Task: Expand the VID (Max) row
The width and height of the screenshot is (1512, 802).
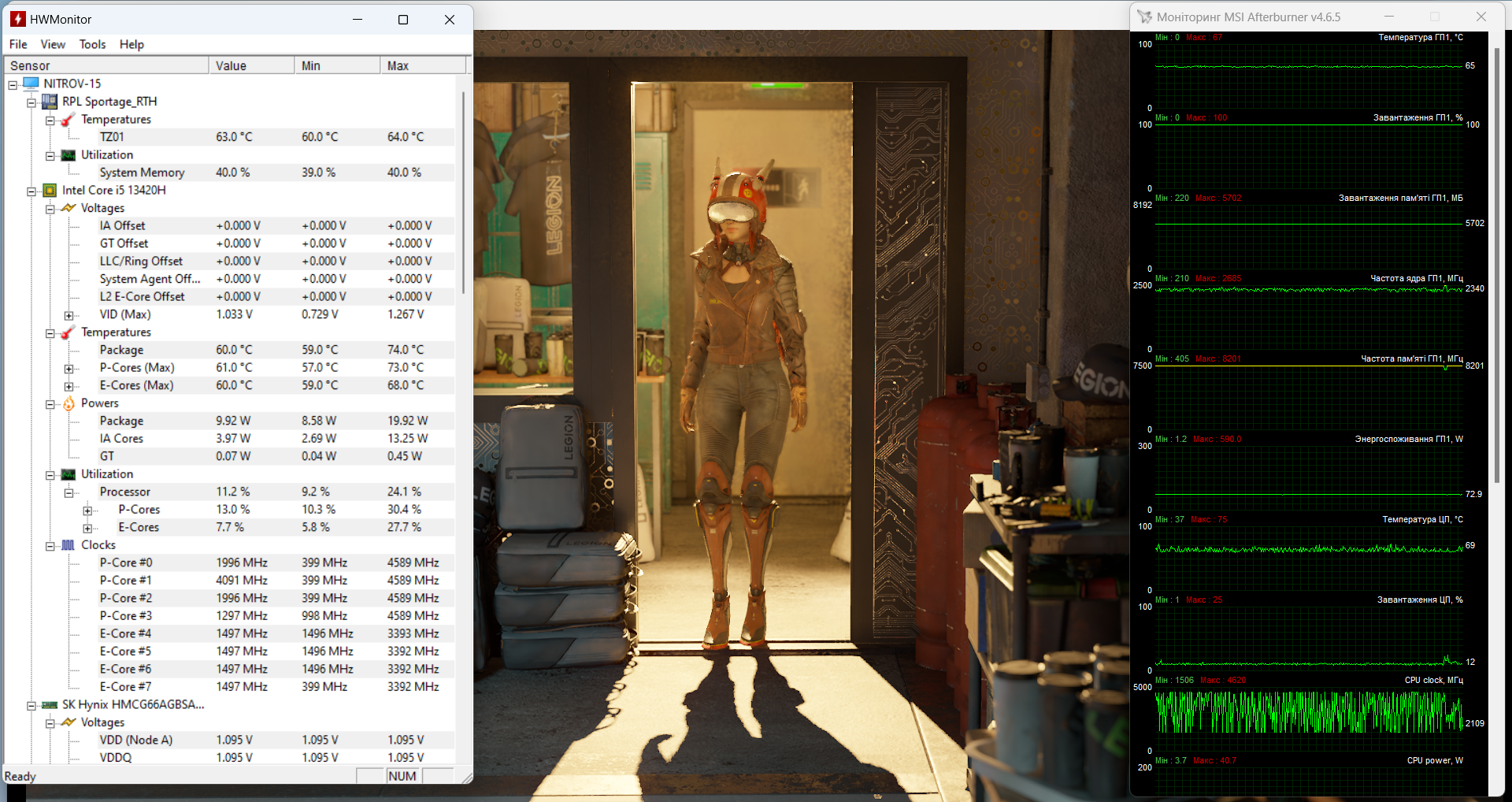Action: (69, 315)
